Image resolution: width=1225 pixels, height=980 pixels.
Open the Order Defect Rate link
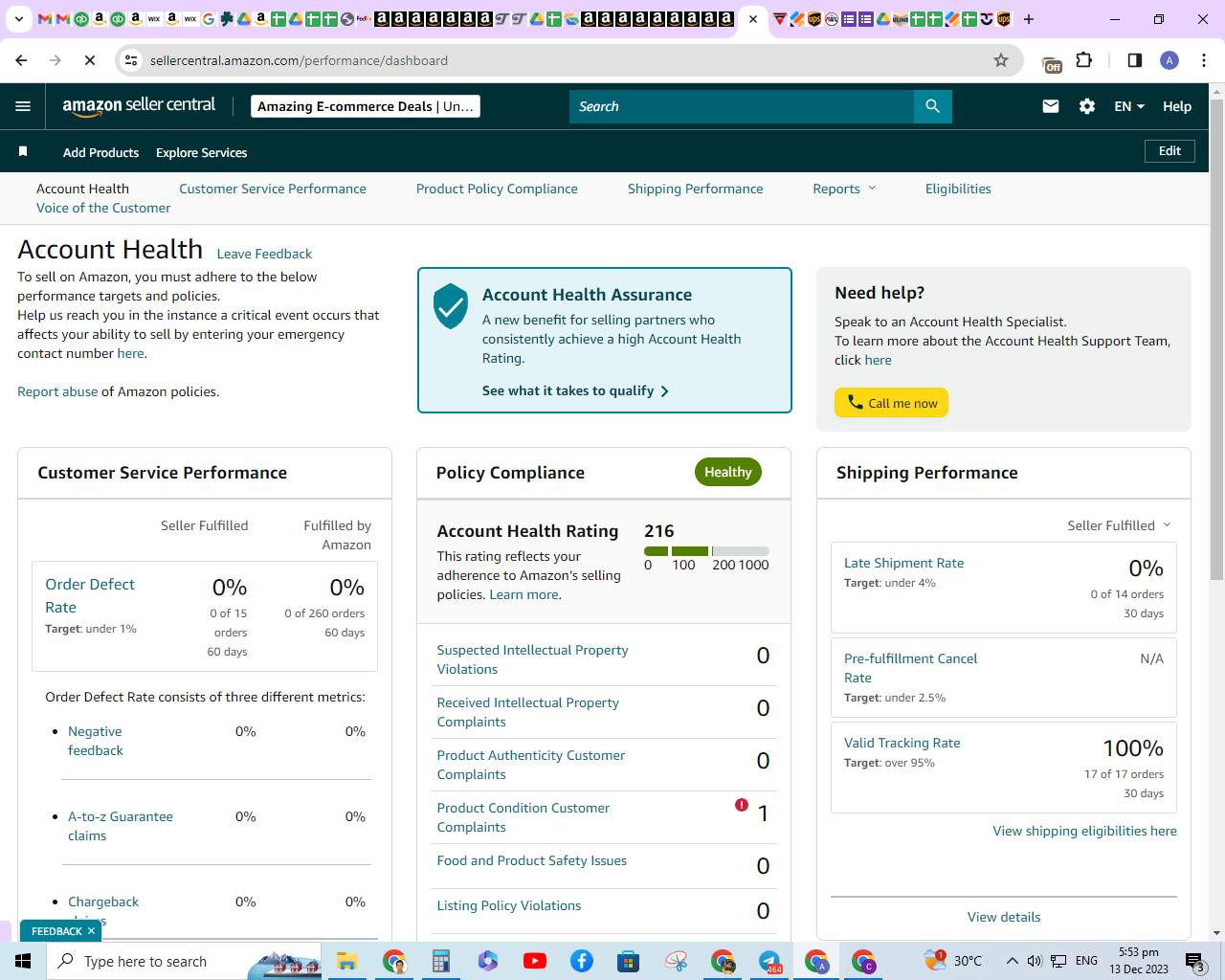(90, 595)
